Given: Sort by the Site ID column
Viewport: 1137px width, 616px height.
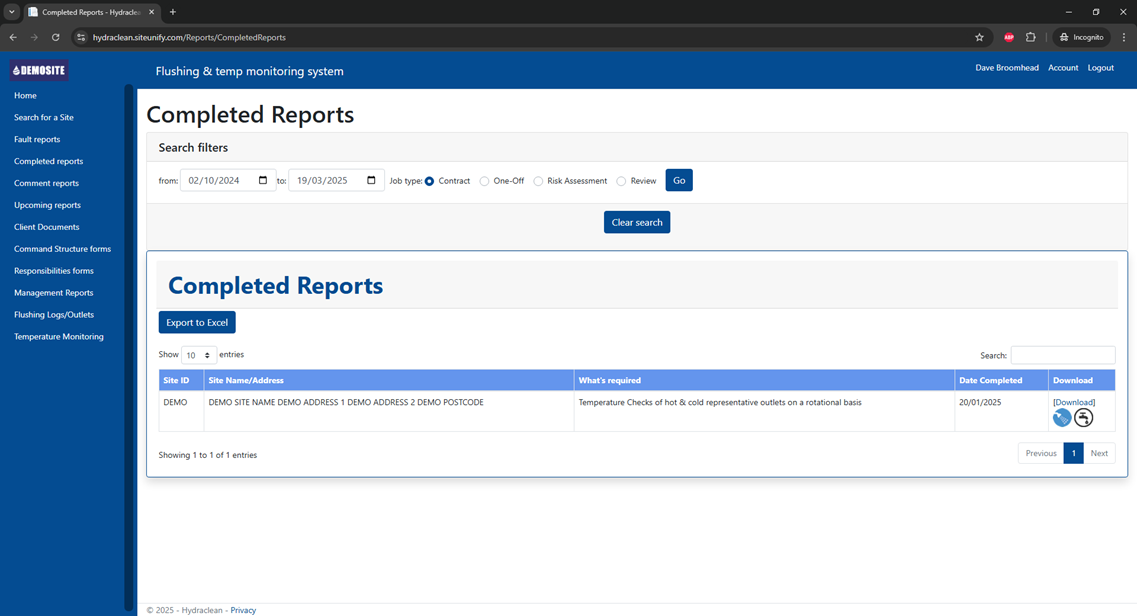Looking at the screenshot, I should (181, 380).
